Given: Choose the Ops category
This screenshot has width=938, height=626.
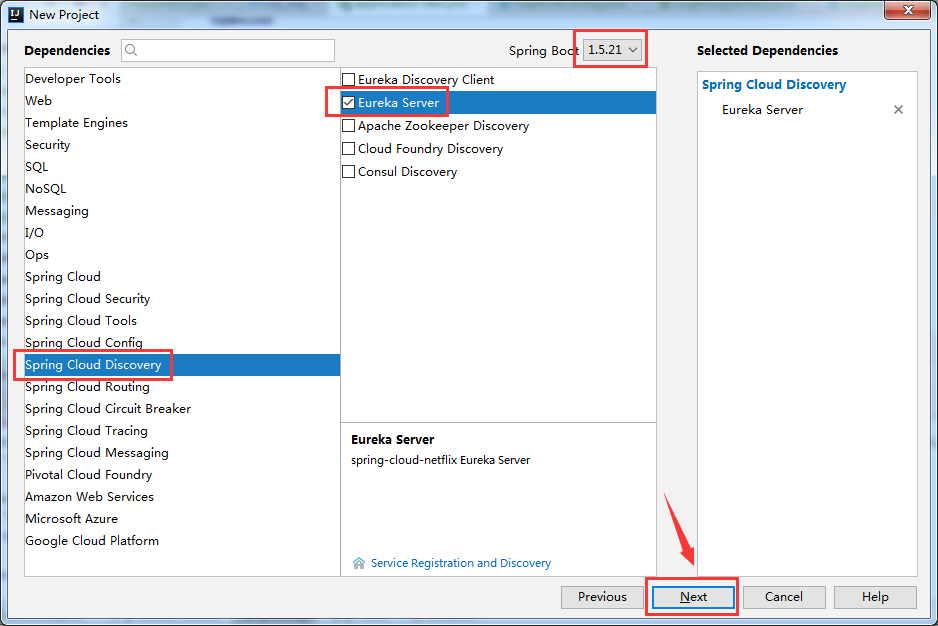Looking at the screenshot, I should 182,255.
